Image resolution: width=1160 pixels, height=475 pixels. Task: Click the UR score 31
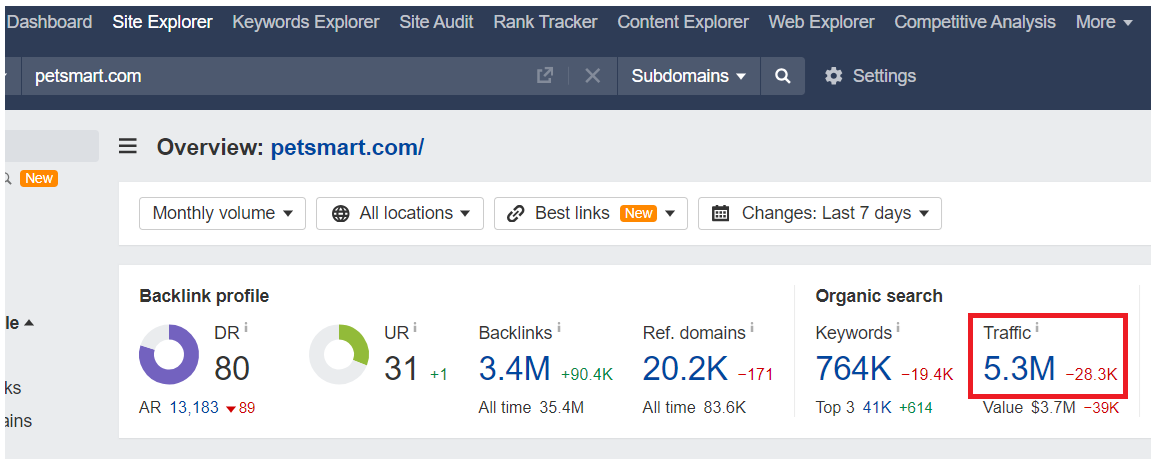tap(401, 368)
